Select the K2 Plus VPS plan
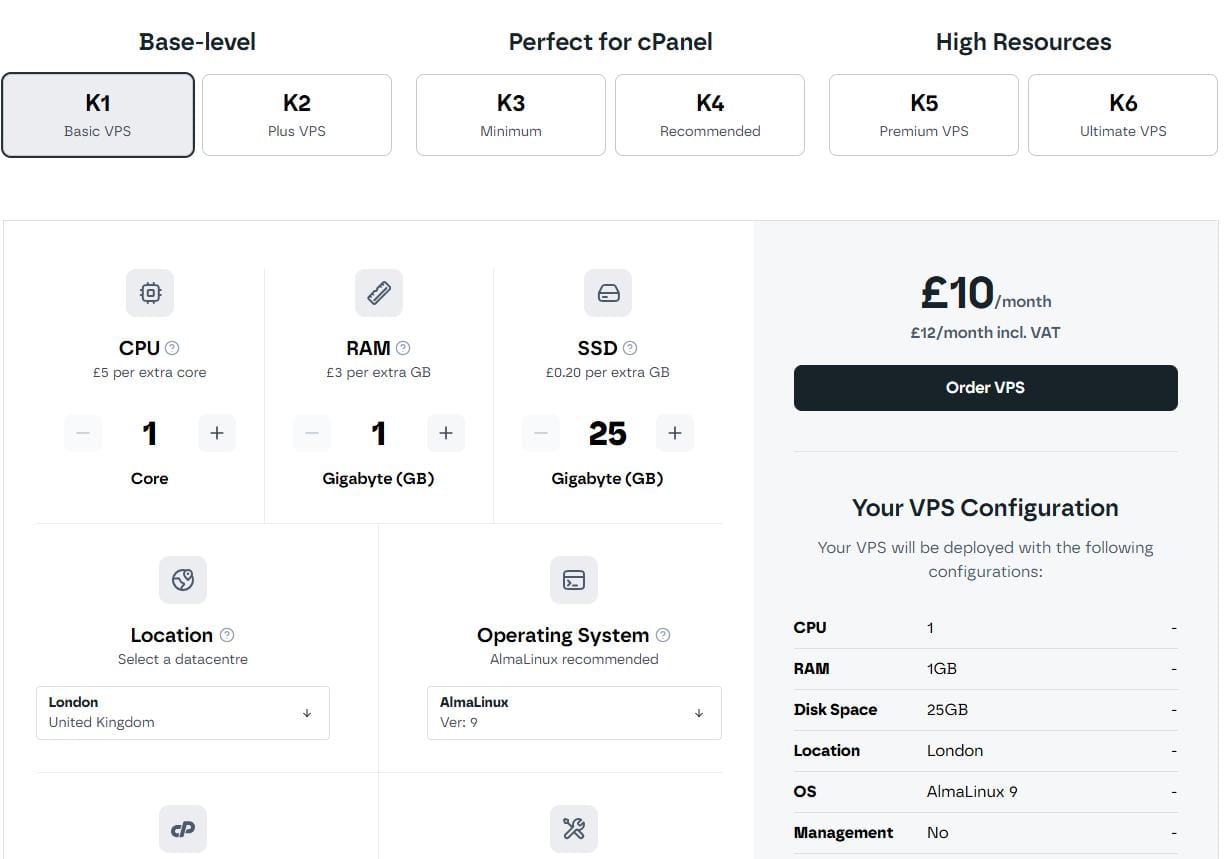Screen dimensions: 1224x859 (x=297, y=115)
